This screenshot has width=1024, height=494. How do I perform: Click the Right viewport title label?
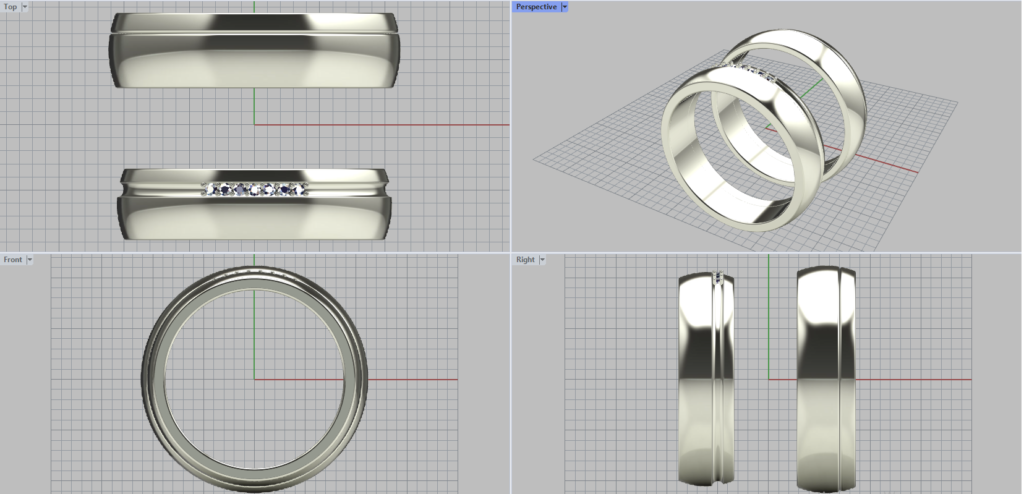[525, 259]
